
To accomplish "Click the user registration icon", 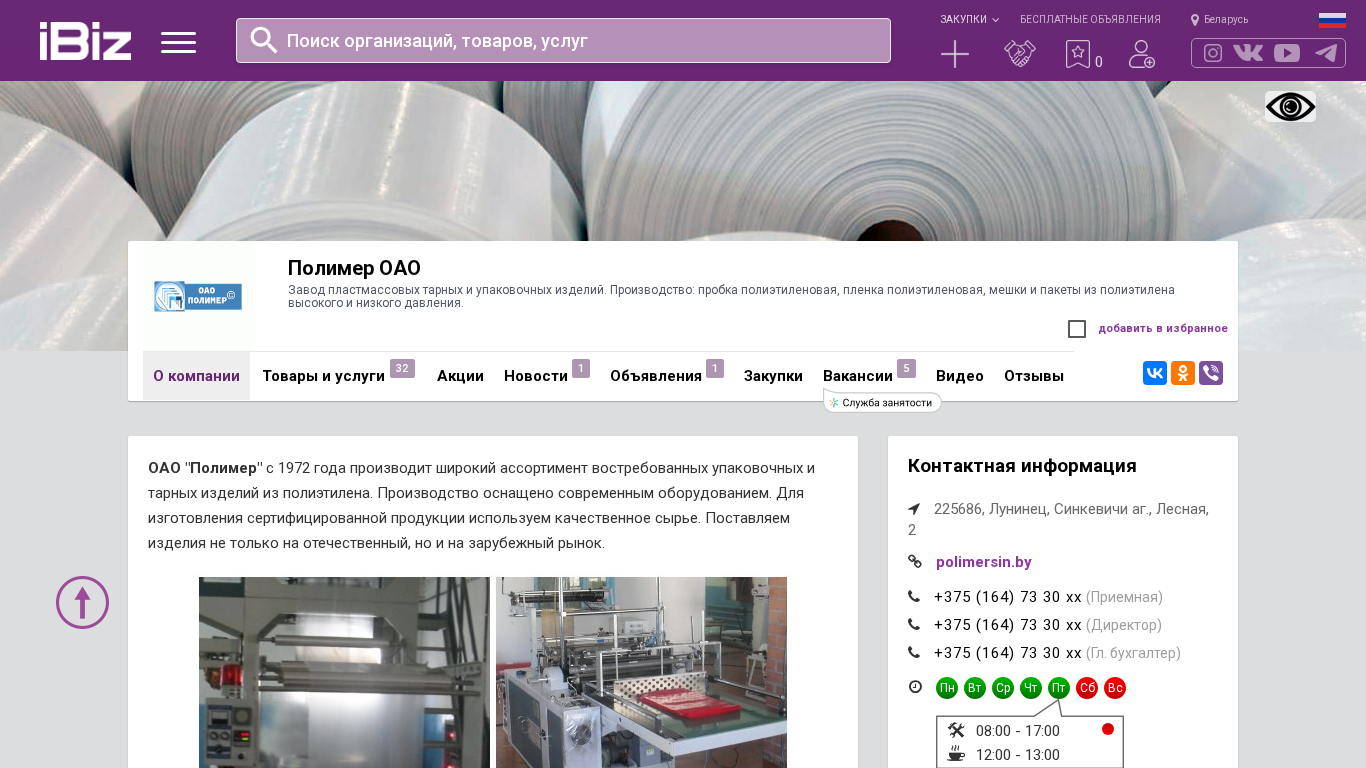I will pyautogui.click(x=1142, y=54).
